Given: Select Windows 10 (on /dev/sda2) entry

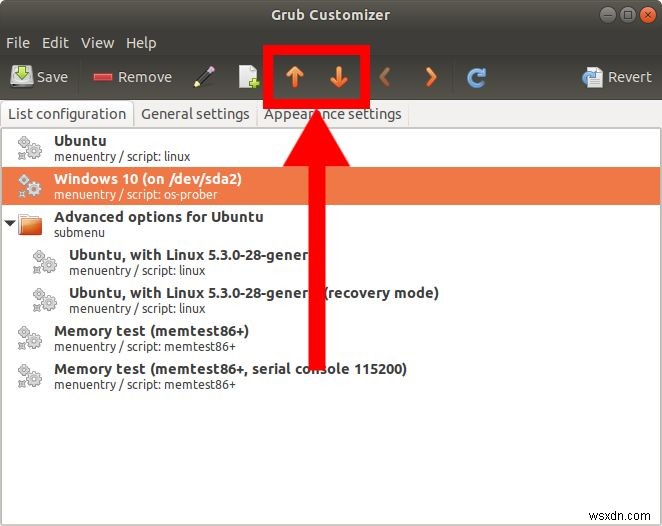Looking at the screenshot, I should tap(331, 186).
